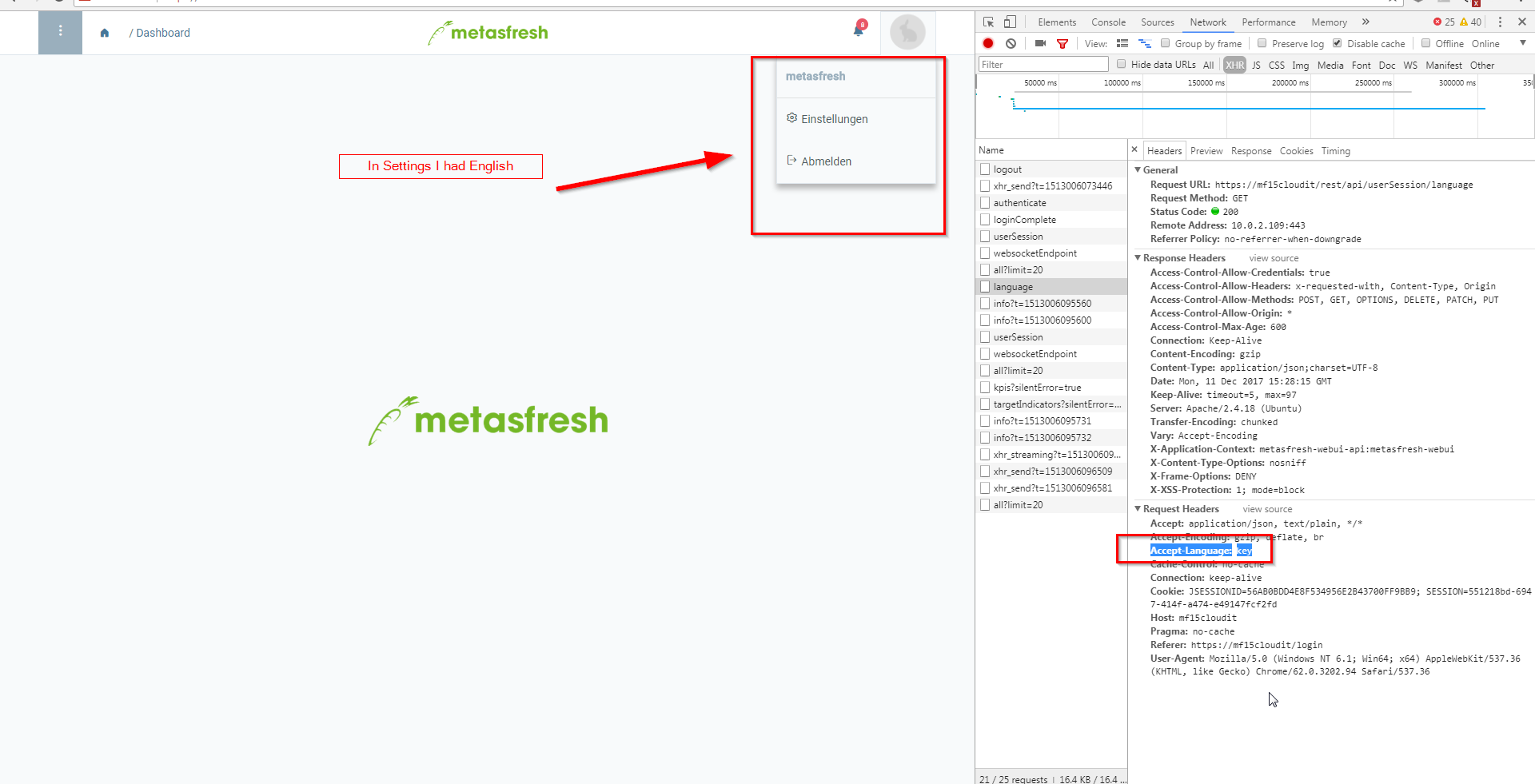Screen dimensions: 1535x784
Task: Open the metasfresh sidebar menu dots
Action: pos(60,32)
